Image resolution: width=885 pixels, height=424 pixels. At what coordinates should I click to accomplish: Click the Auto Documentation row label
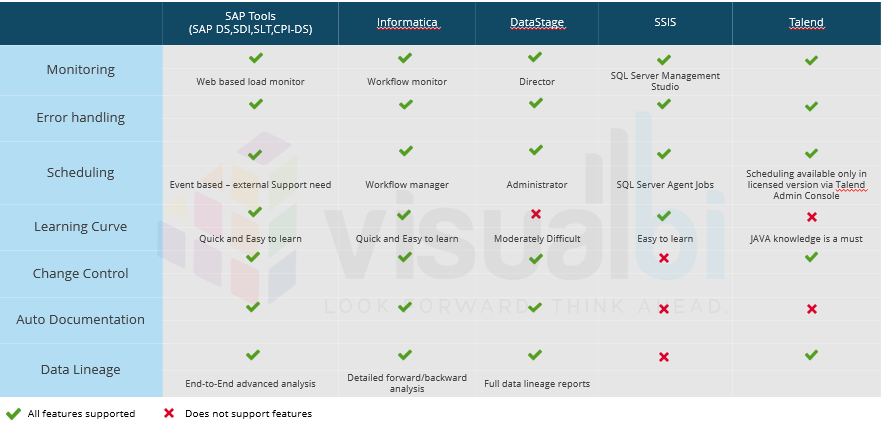[81, 320]
